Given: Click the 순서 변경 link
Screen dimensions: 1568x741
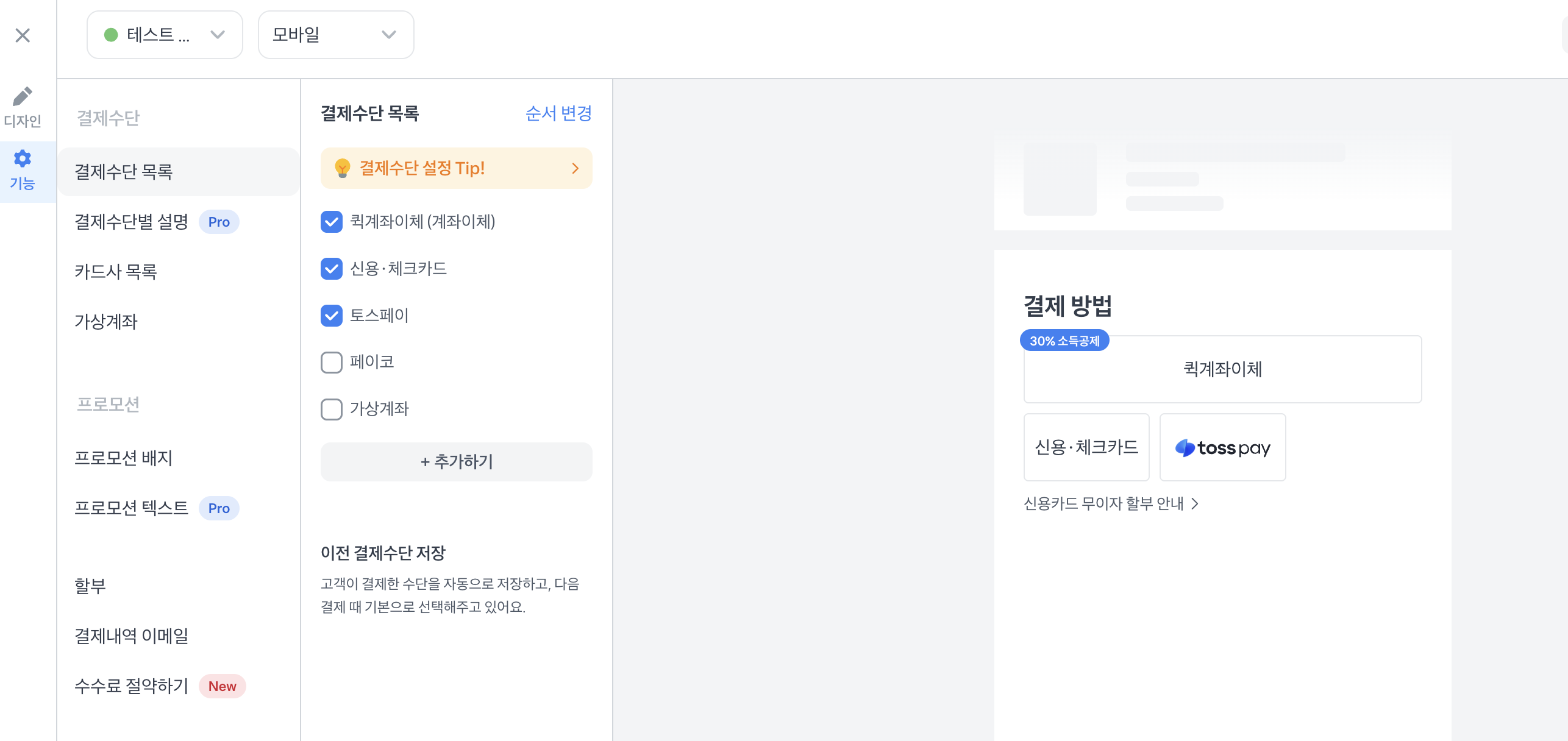Looking at the screenshot, I should 558,113.
